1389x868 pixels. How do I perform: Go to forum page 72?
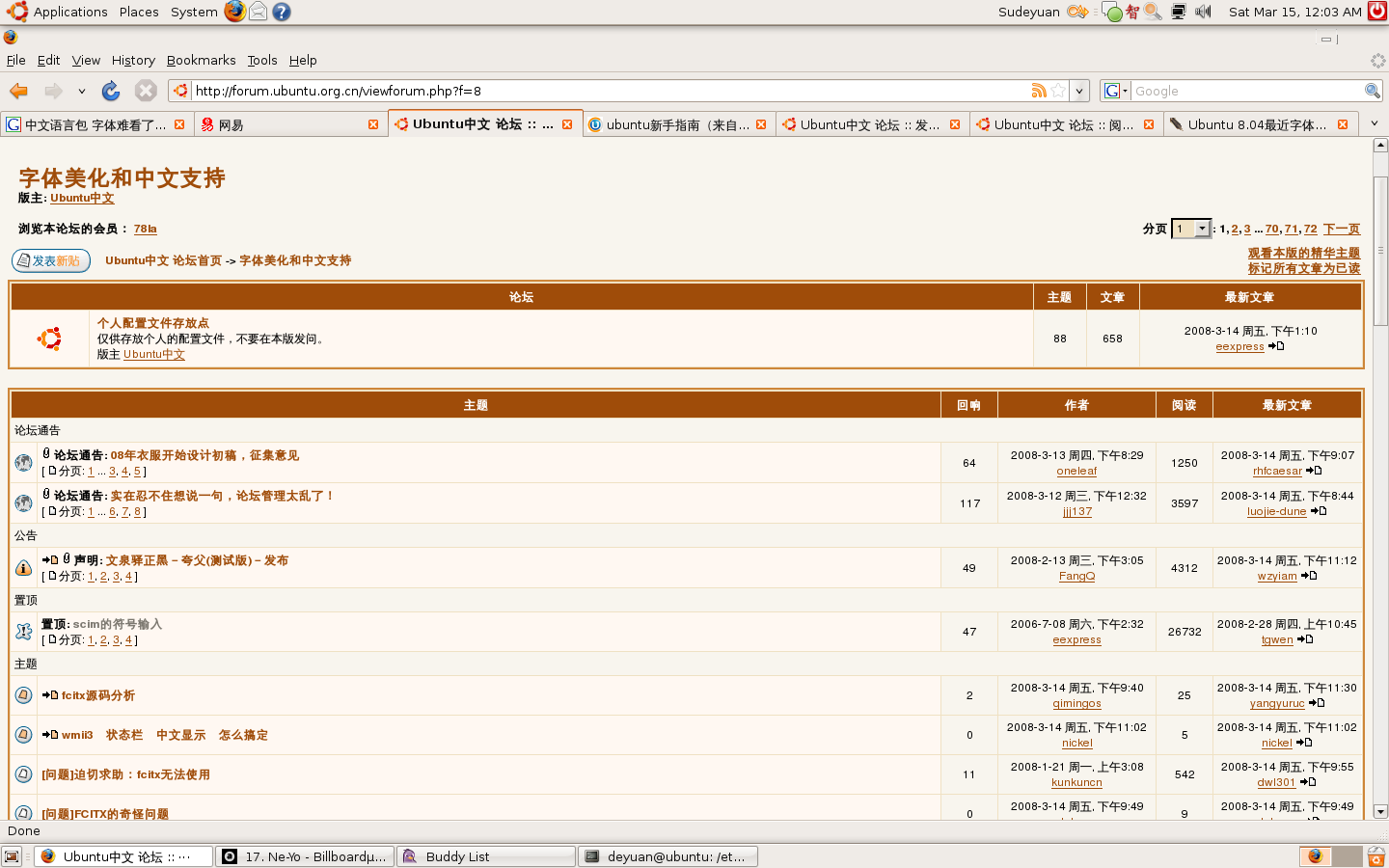pyautogui.click(x=1310, y=229)
